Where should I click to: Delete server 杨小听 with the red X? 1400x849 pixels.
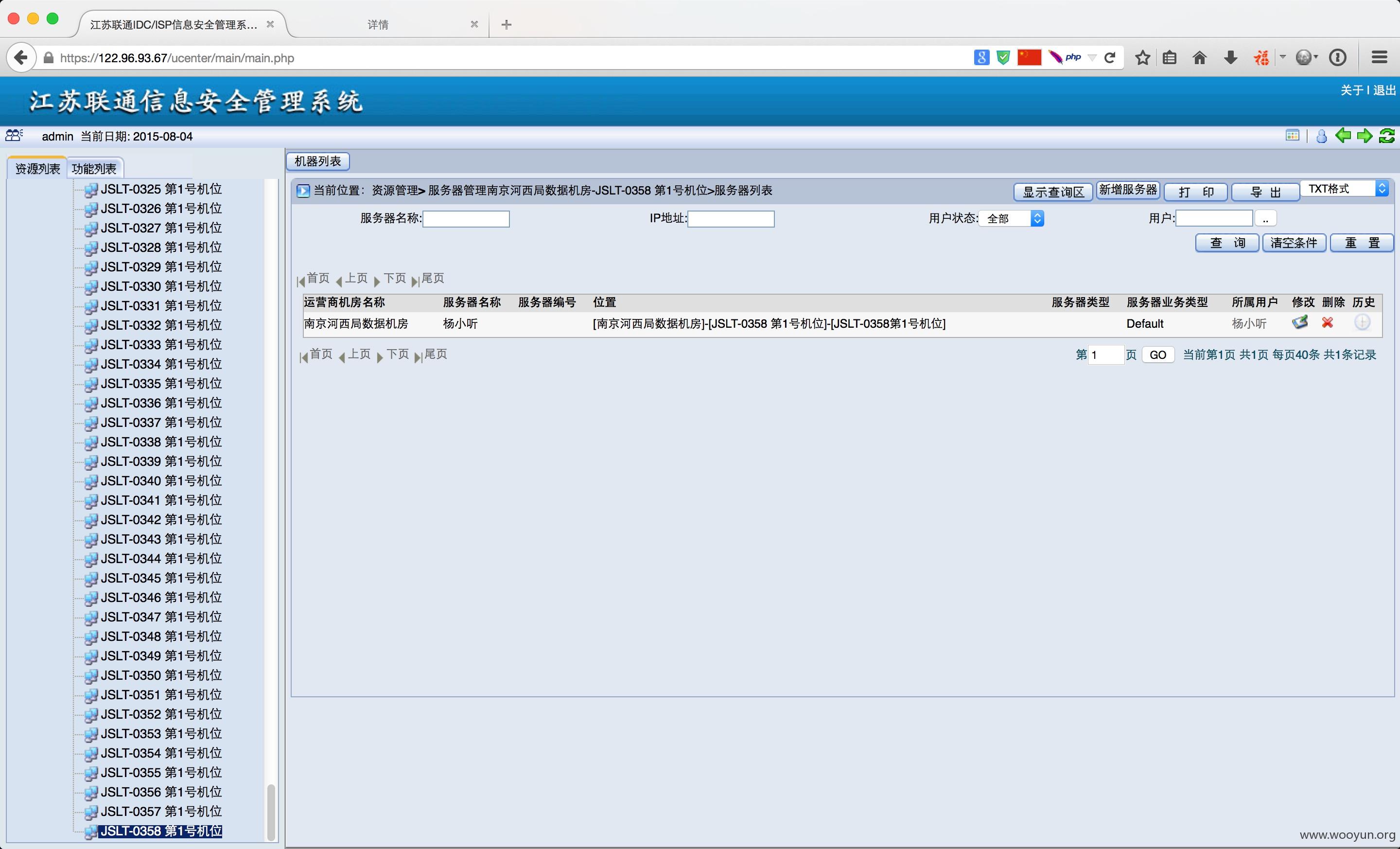(1327, 322)
